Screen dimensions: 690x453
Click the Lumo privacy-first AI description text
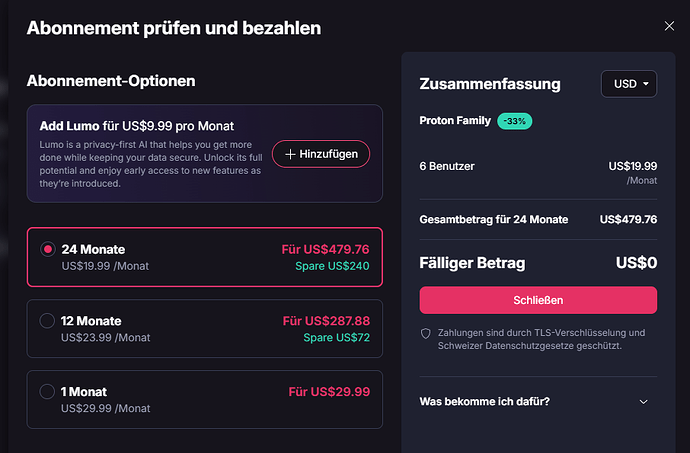click(150, 164)
